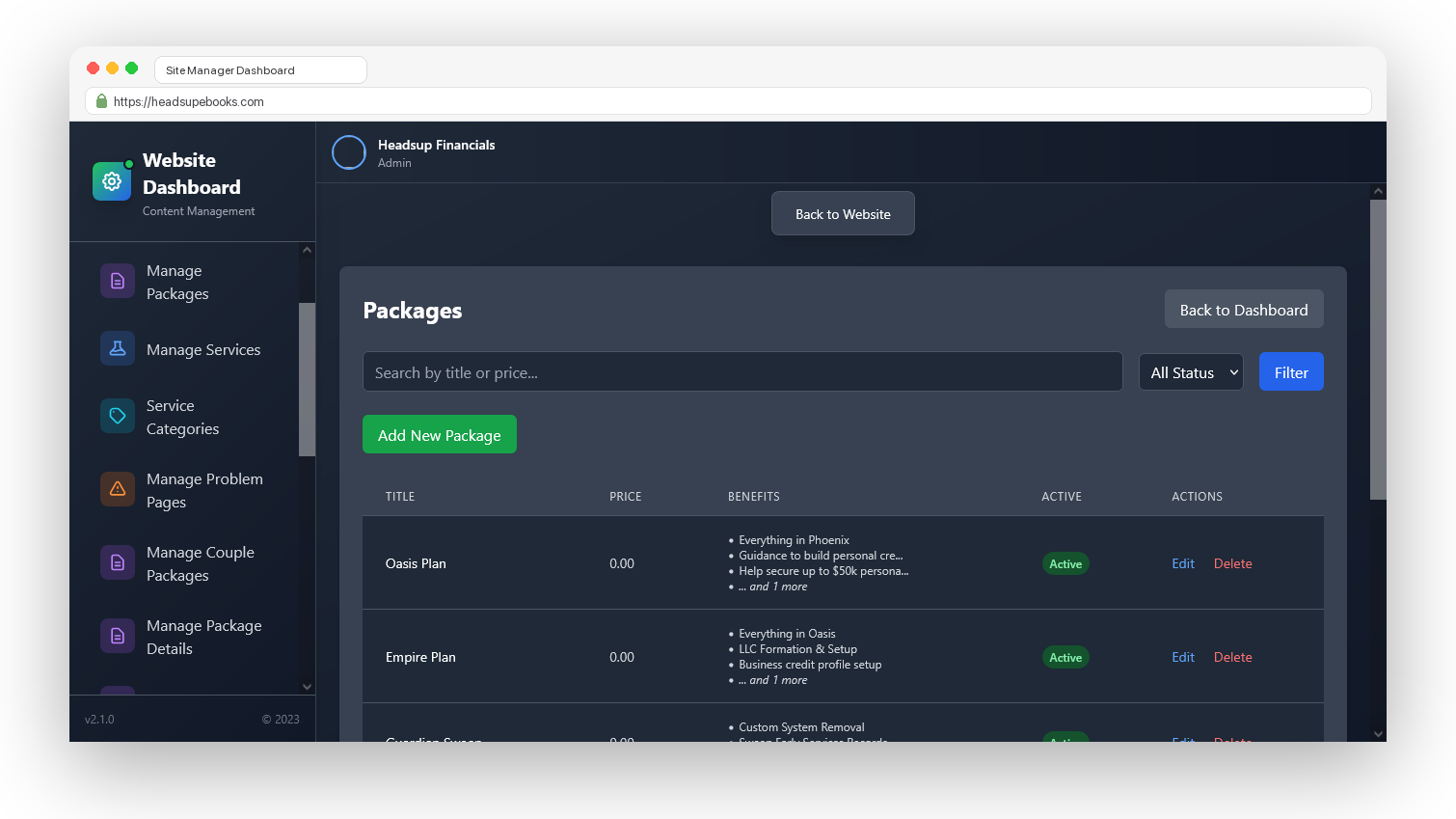Click the TITLE column header
Image resolution: width=1456 pixels, height=819 pixels.
pyautogui.click(x=400, y=497)
